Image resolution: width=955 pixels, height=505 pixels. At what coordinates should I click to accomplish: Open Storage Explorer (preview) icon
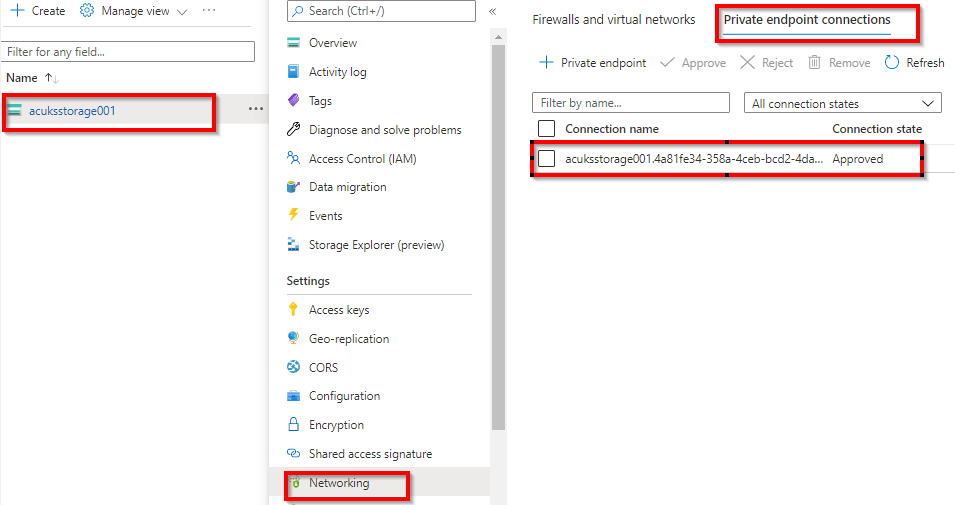293,244
